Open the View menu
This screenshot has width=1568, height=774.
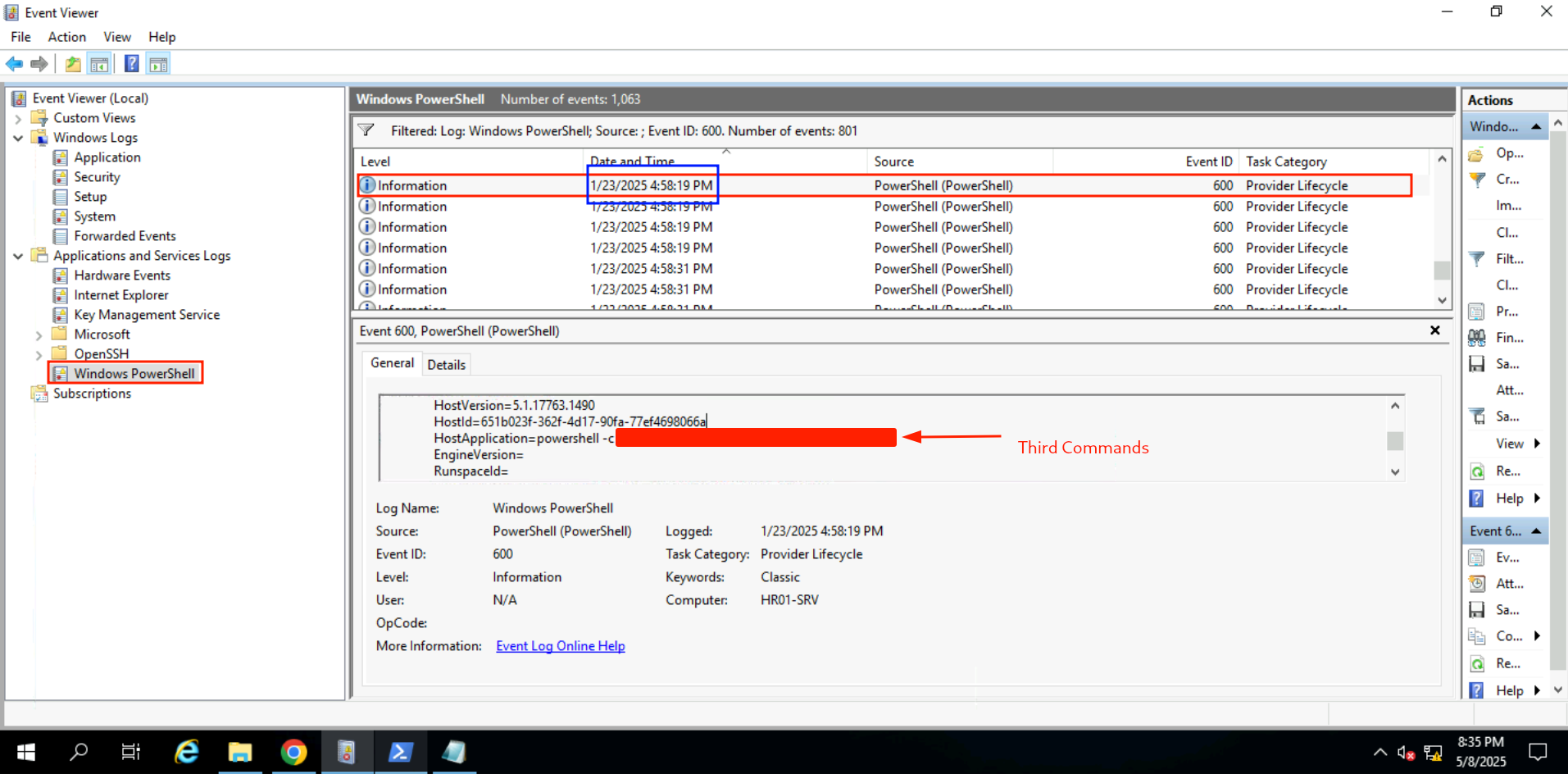coord(117,37)
